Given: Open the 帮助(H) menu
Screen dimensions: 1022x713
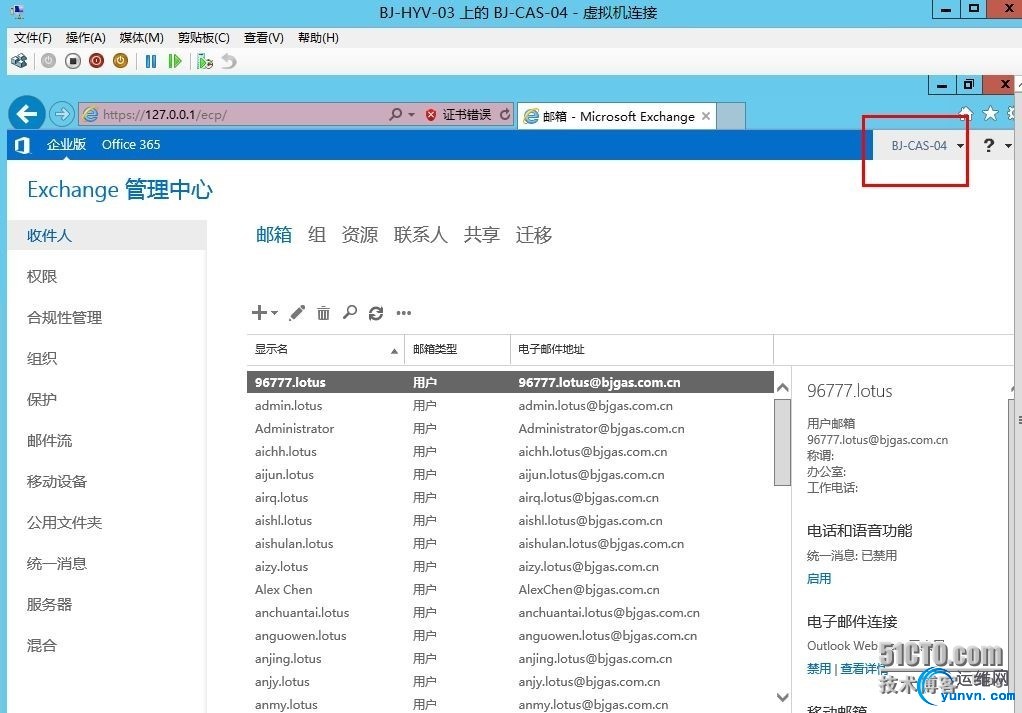Looking at the screenshot, I should [x=318, y=38].
